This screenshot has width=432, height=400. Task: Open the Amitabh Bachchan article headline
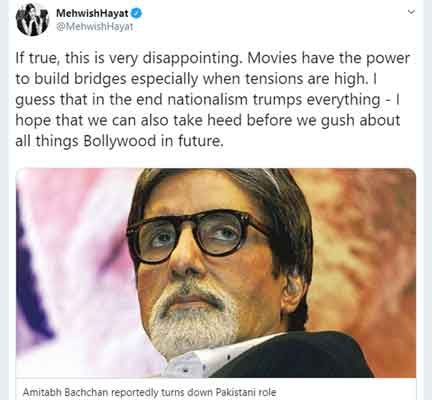click(x=149, y=392)
